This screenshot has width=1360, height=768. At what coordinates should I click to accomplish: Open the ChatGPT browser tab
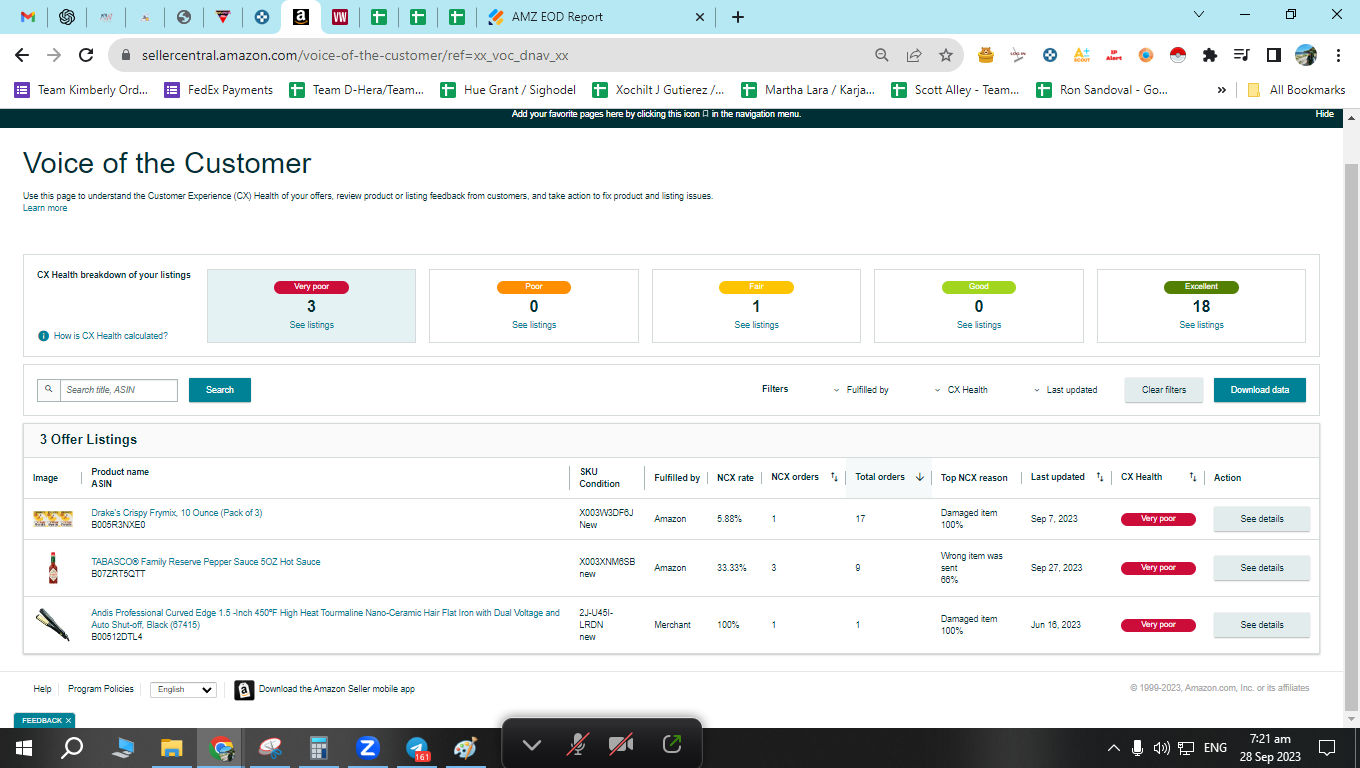[67, 17]
